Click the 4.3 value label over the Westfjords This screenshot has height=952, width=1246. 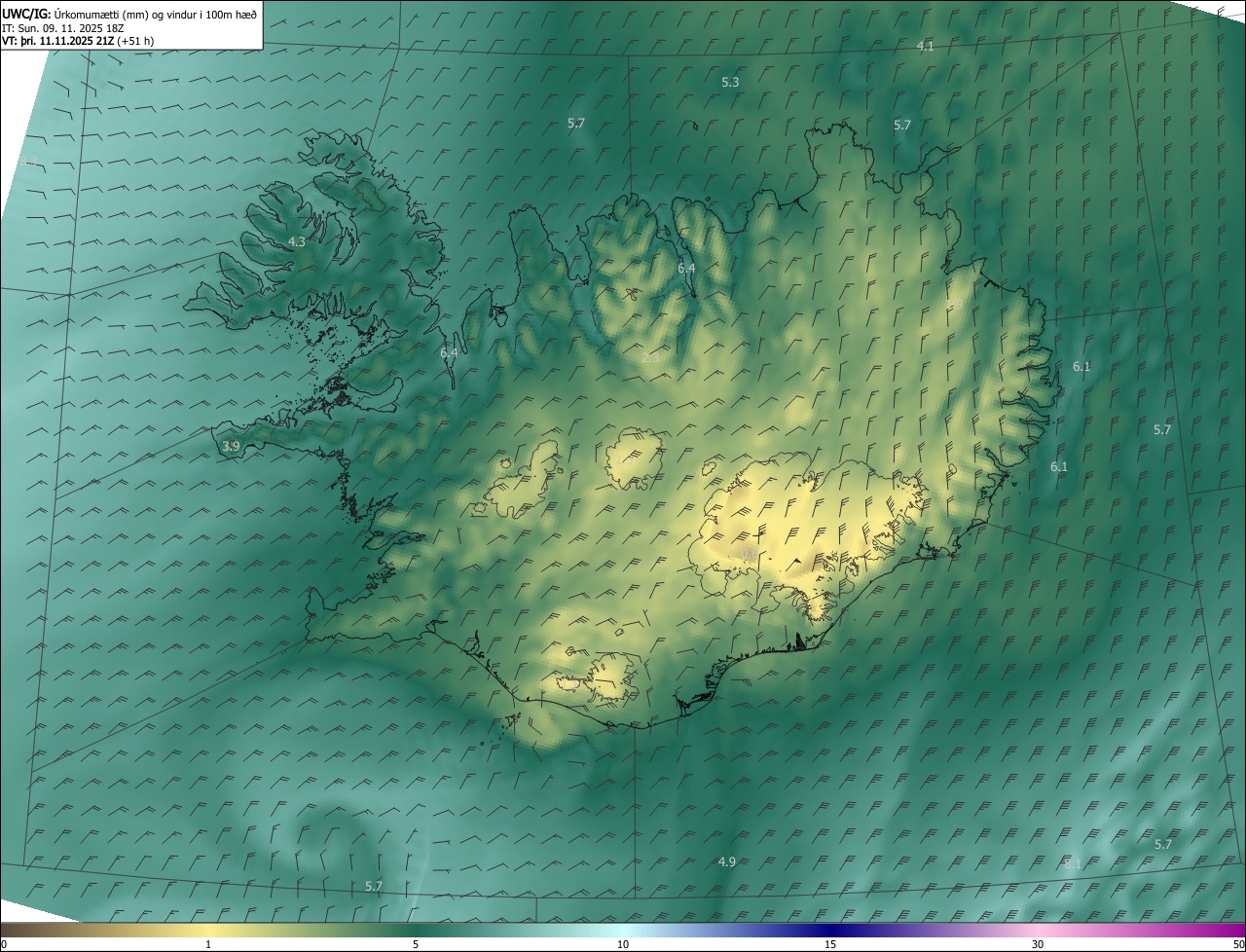[297, 241]
